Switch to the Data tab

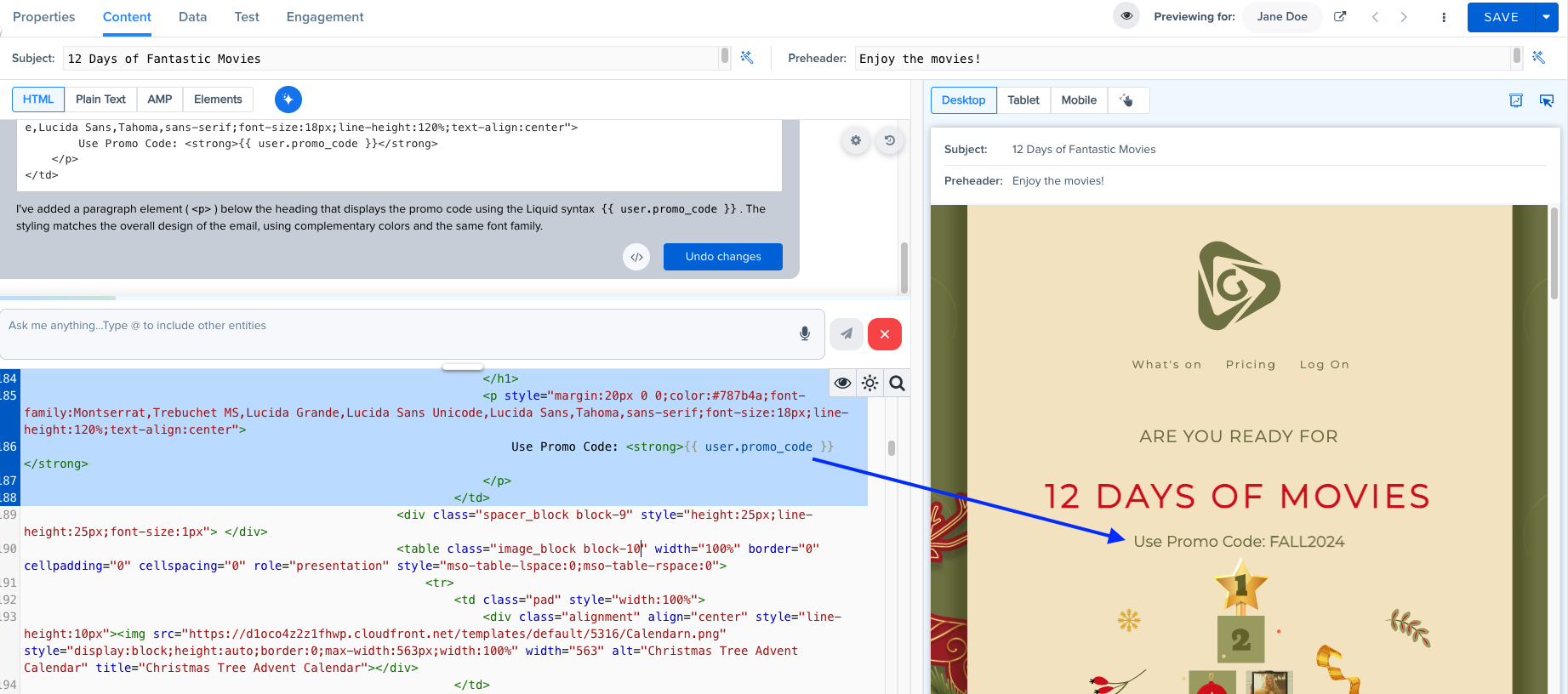click(x=192, y=17)
